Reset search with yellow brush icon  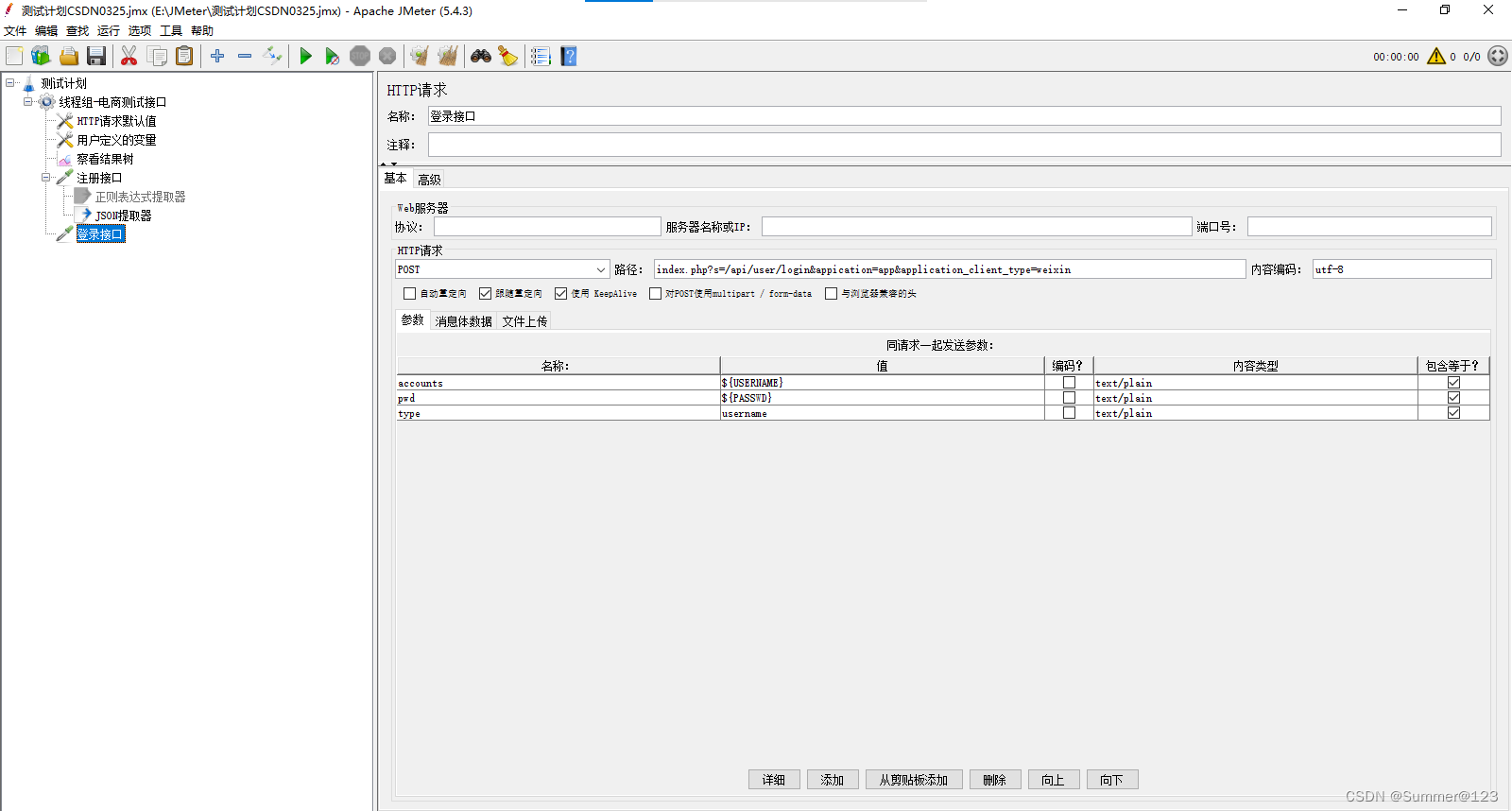pyautogui.click(x=508, y=56)
